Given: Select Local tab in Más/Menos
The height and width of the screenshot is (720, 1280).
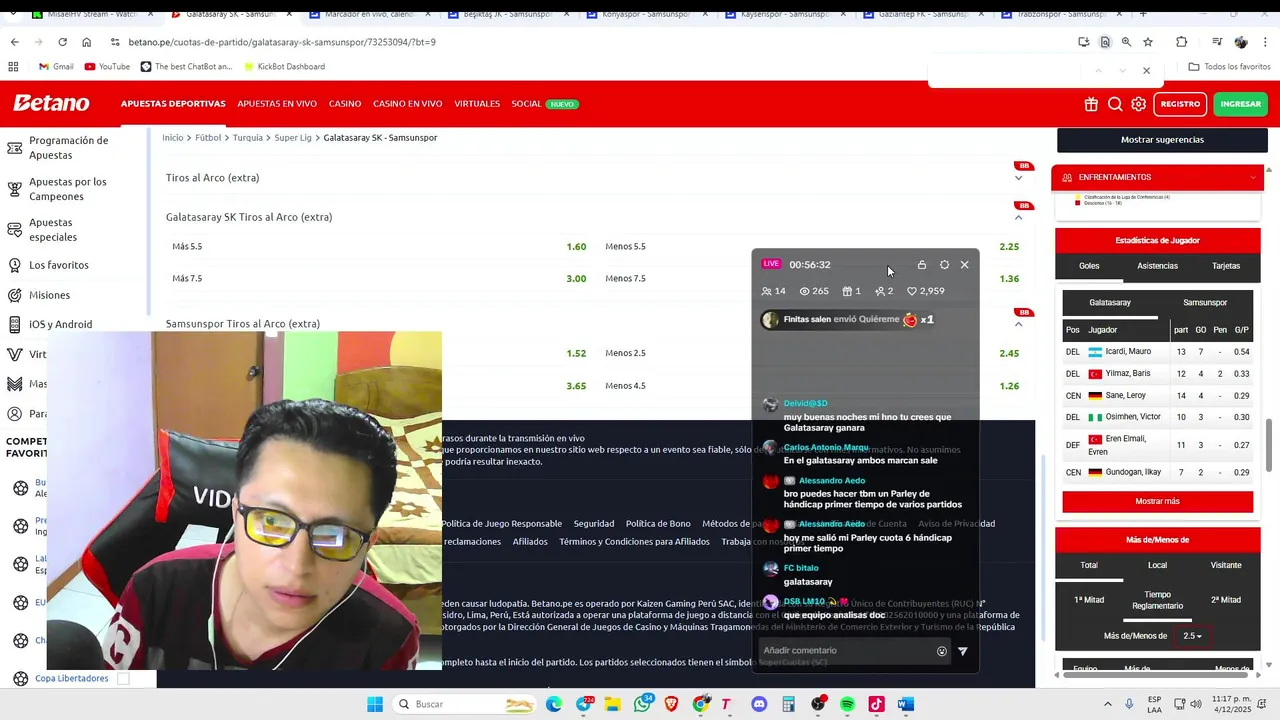Looking at the screenshot, I should click(x=1157, y=566).
